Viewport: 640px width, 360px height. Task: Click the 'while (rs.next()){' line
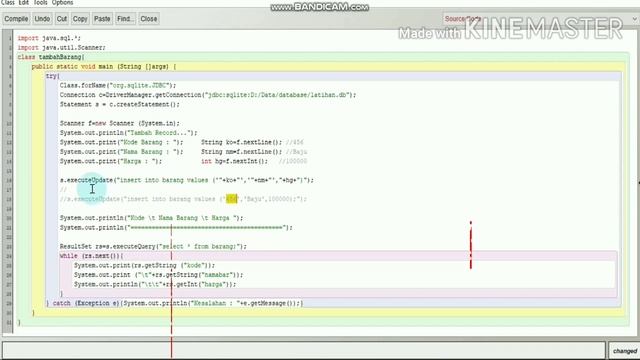(91, 256)
